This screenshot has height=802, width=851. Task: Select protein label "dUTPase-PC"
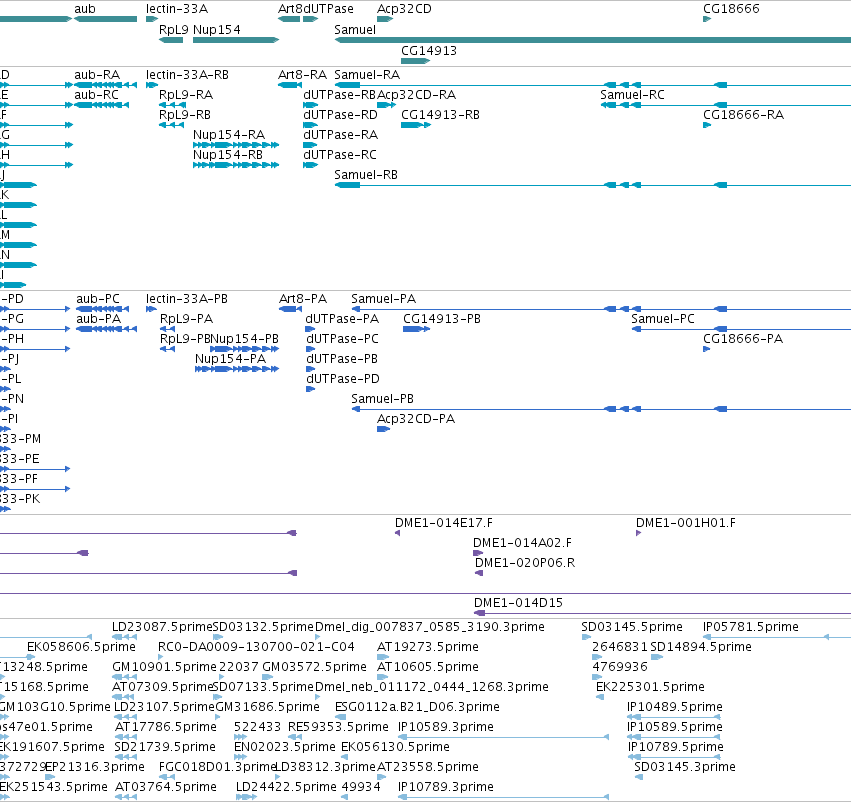point(342,339)
